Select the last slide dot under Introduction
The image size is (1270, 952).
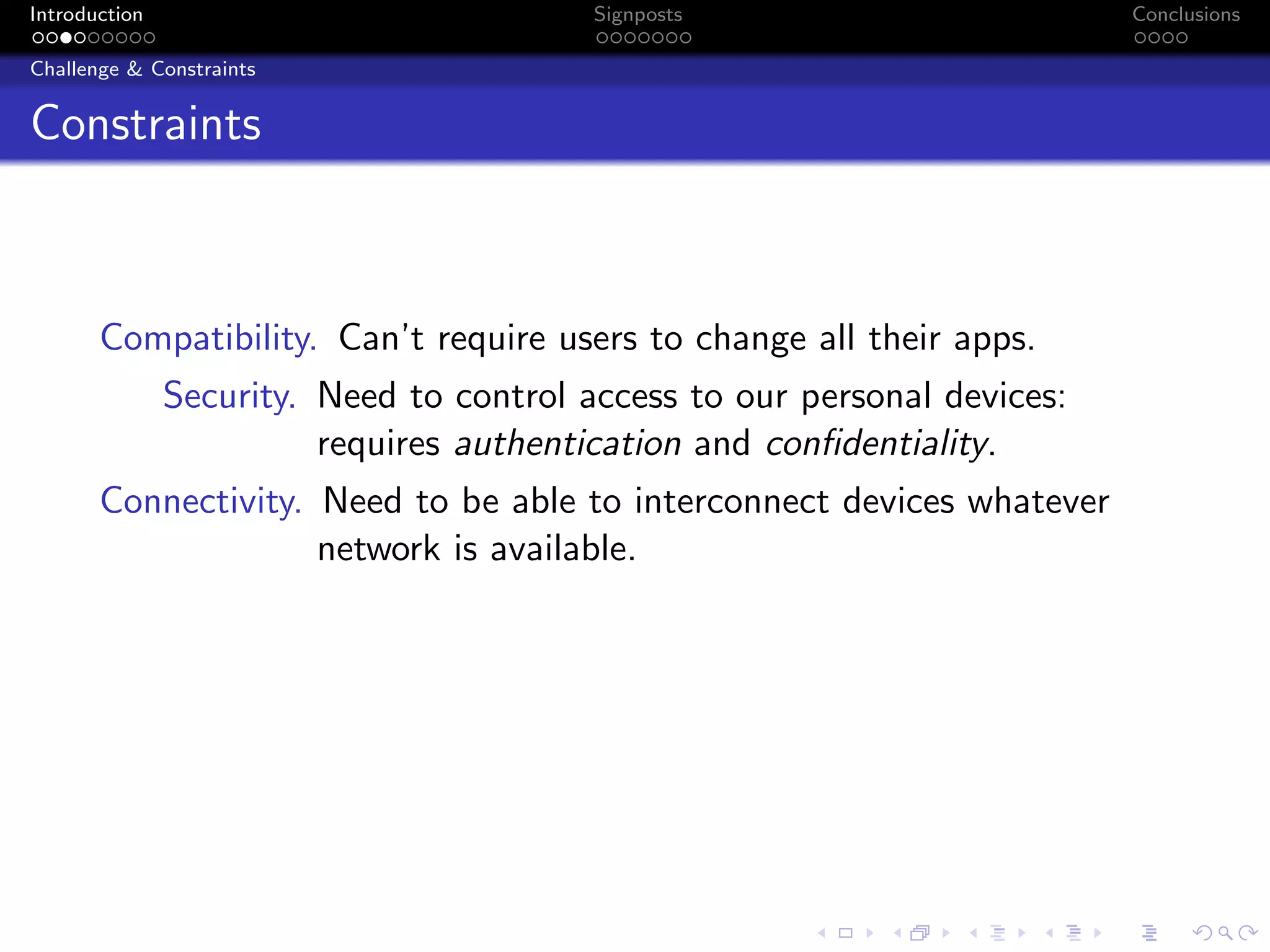pos(149,38)
